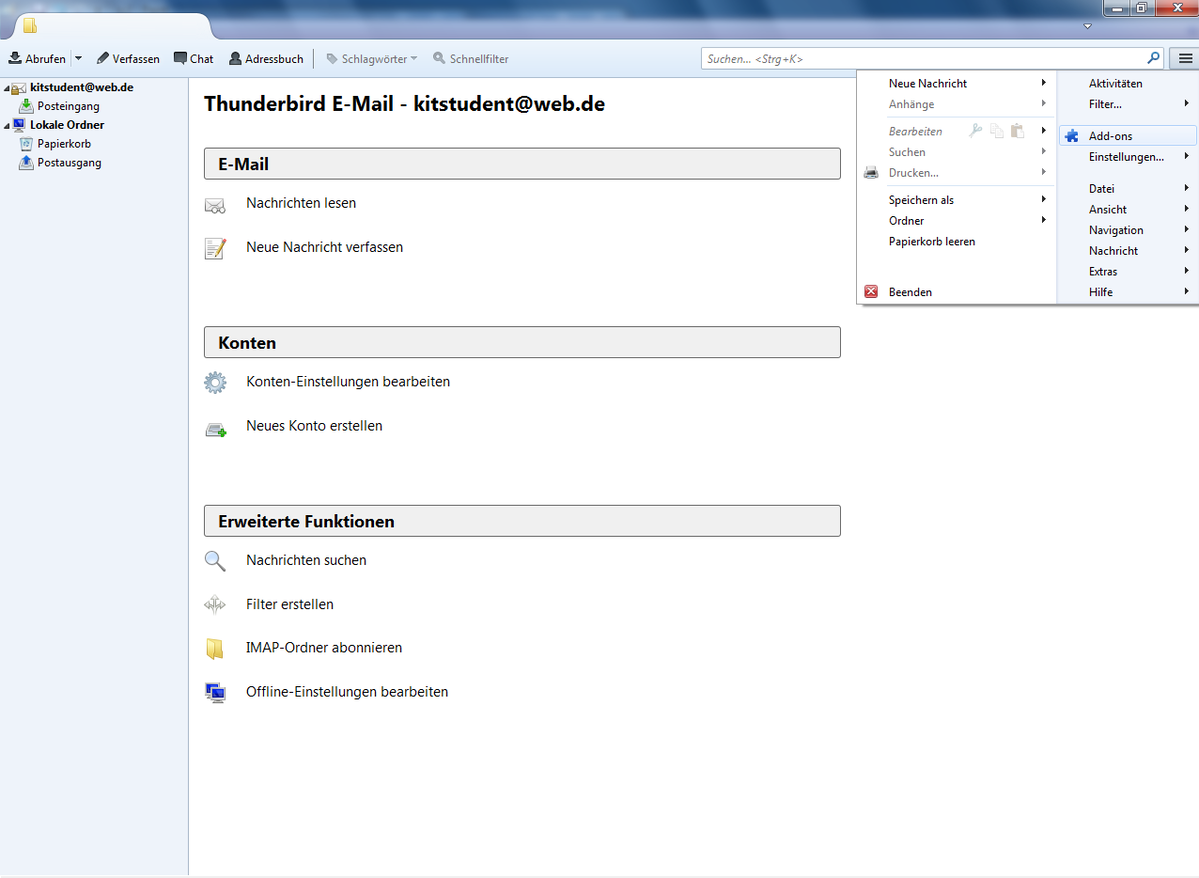Click the Chat speech bubble icon

pyautogui.click(x=180, y=58)
